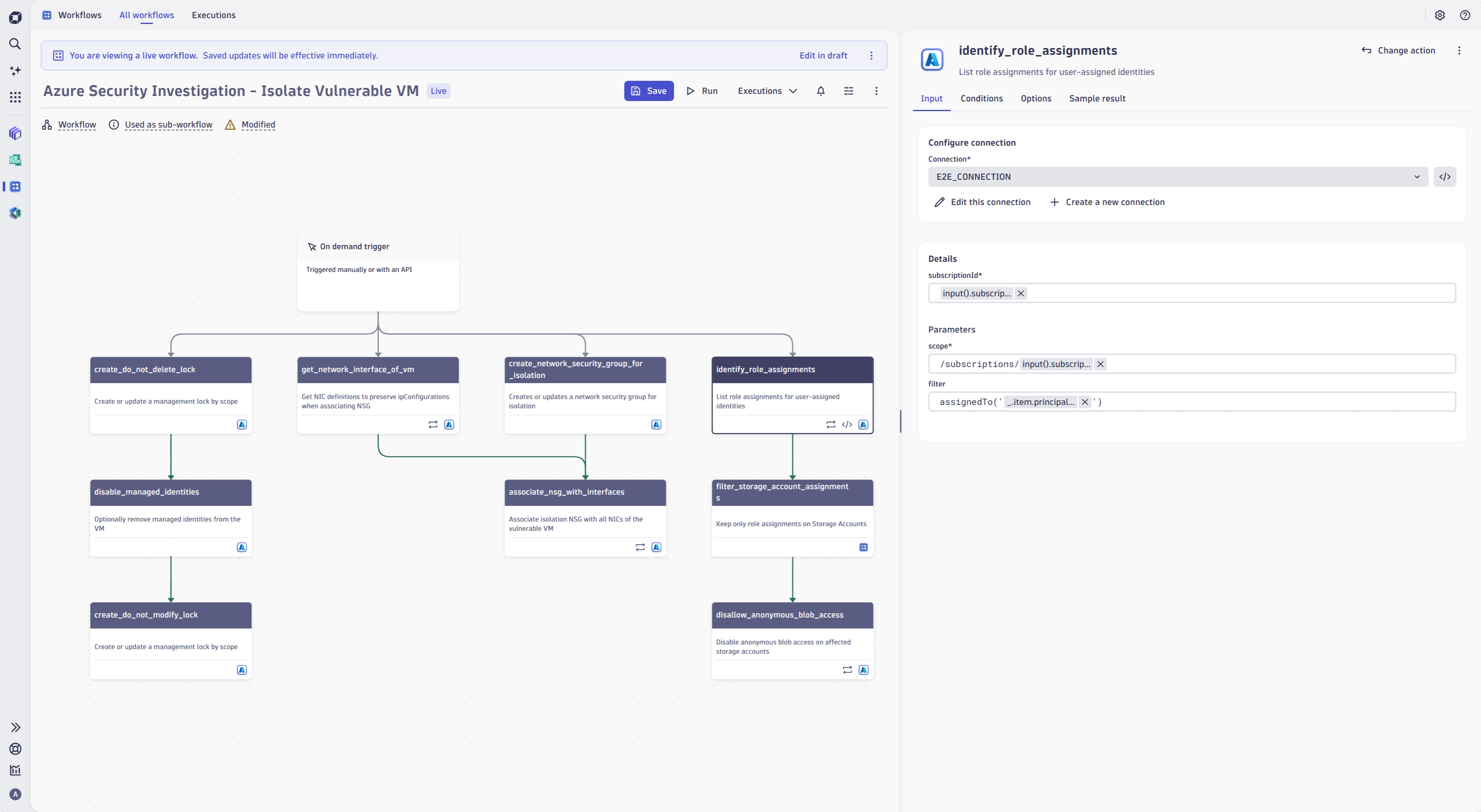Collapse the sidebar with the double-chevron icon
Screen dimensions: 1481x812
coord(15,727)
